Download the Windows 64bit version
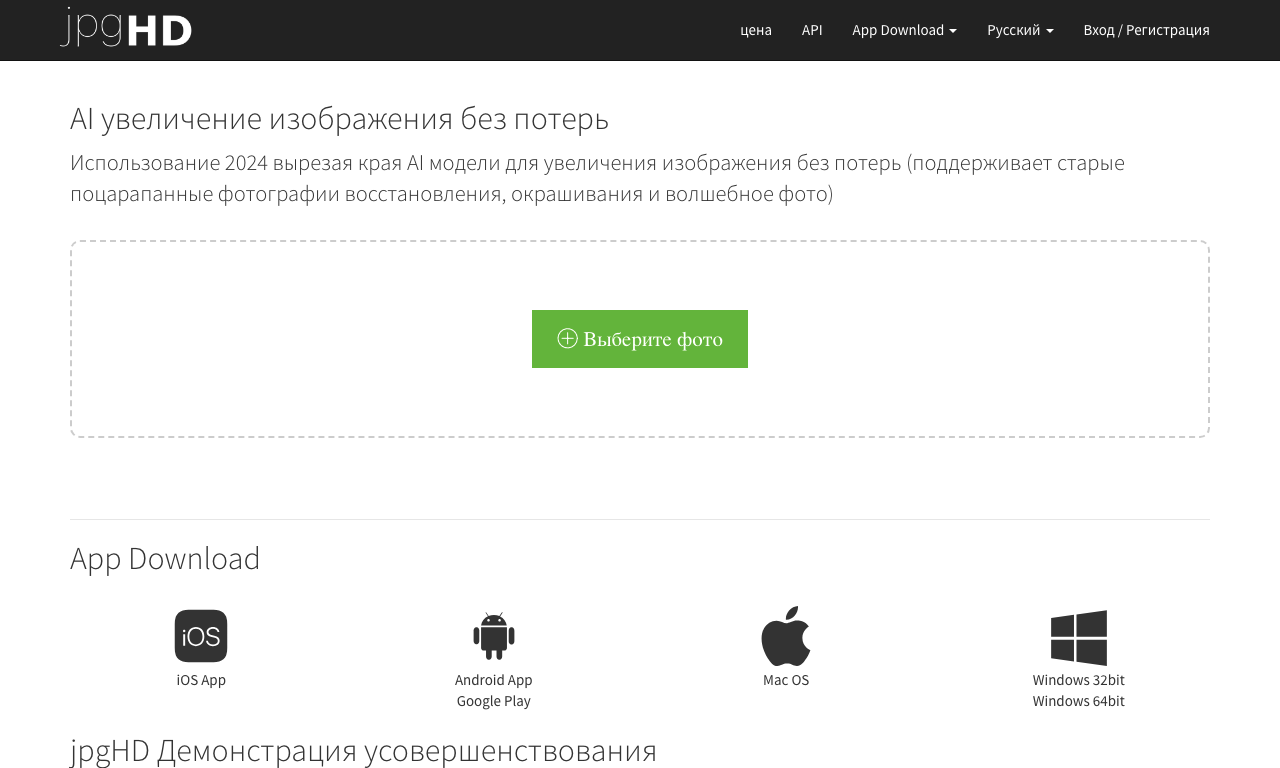The width and height of the screenshot is (1280, 768). tap(1079, 701)
